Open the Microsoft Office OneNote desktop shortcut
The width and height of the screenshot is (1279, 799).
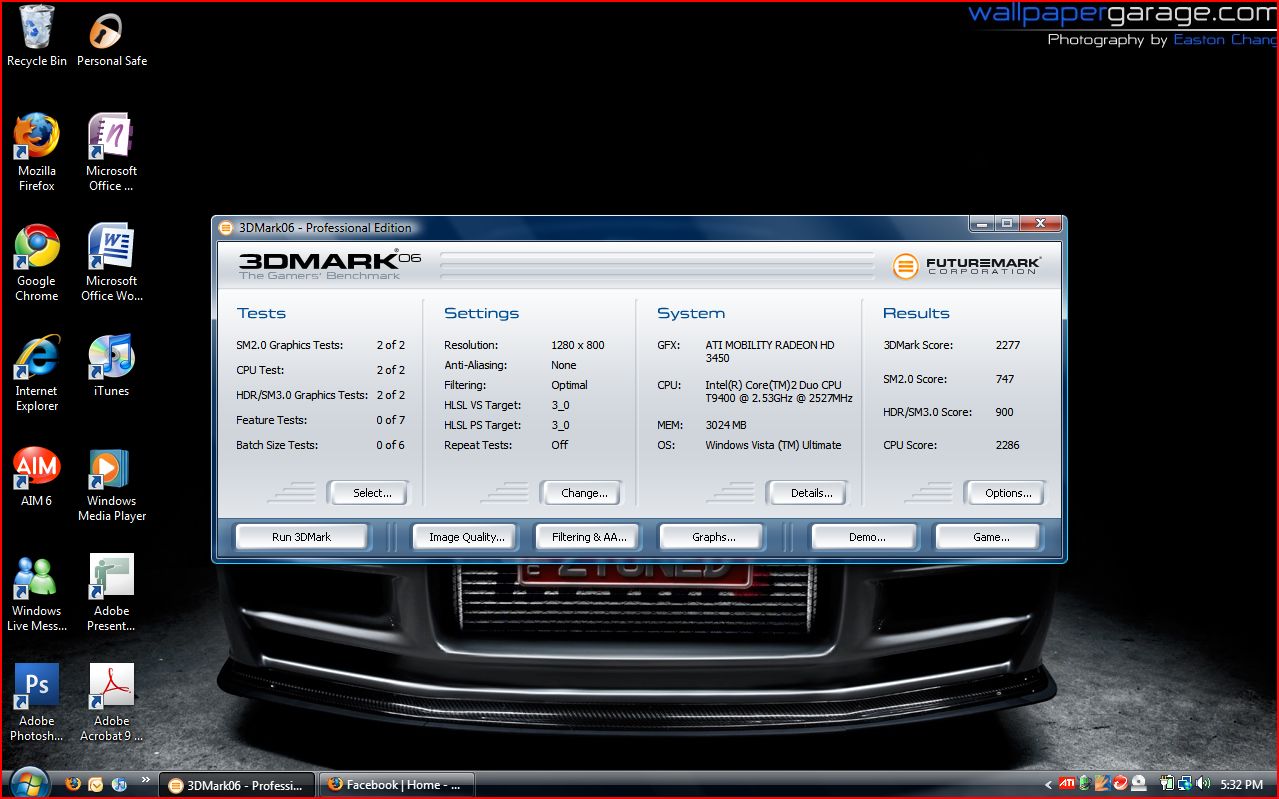111,152
